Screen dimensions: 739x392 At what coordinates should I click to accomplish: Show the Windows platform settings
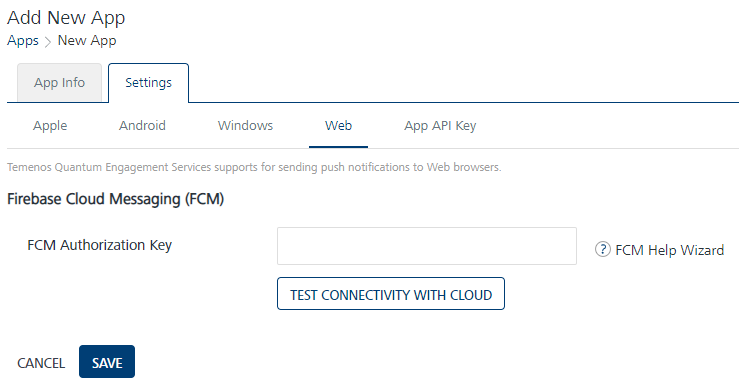point(245,126)
